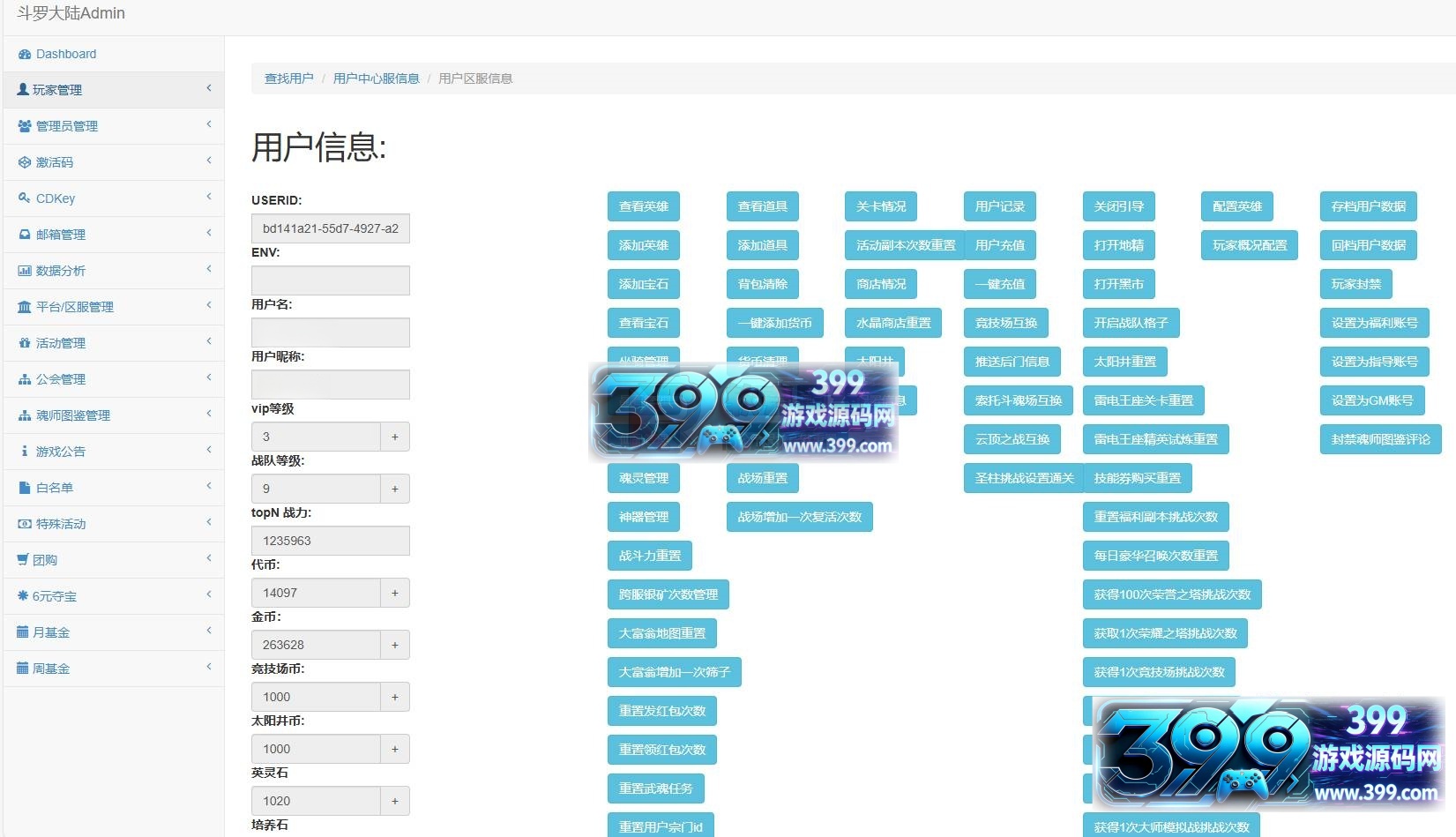Click the 配置英雄 button

coord(1237,206)
